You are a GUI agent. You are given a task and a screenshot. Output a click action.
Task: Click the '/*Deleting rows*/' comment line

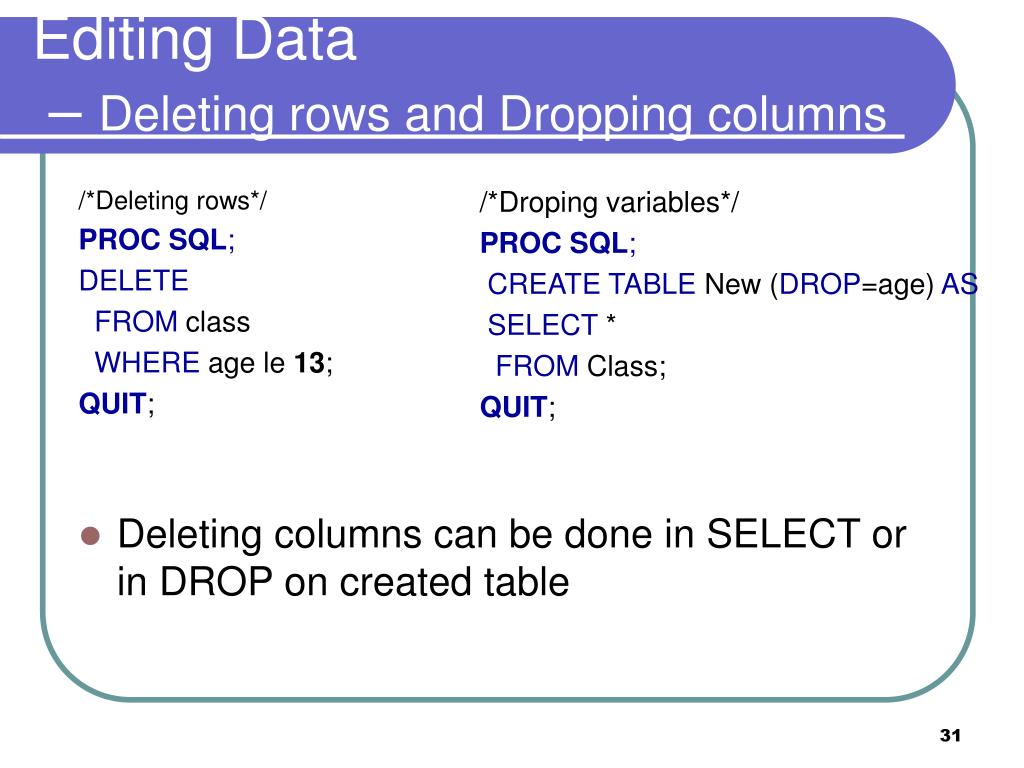[x=172, y=200]
